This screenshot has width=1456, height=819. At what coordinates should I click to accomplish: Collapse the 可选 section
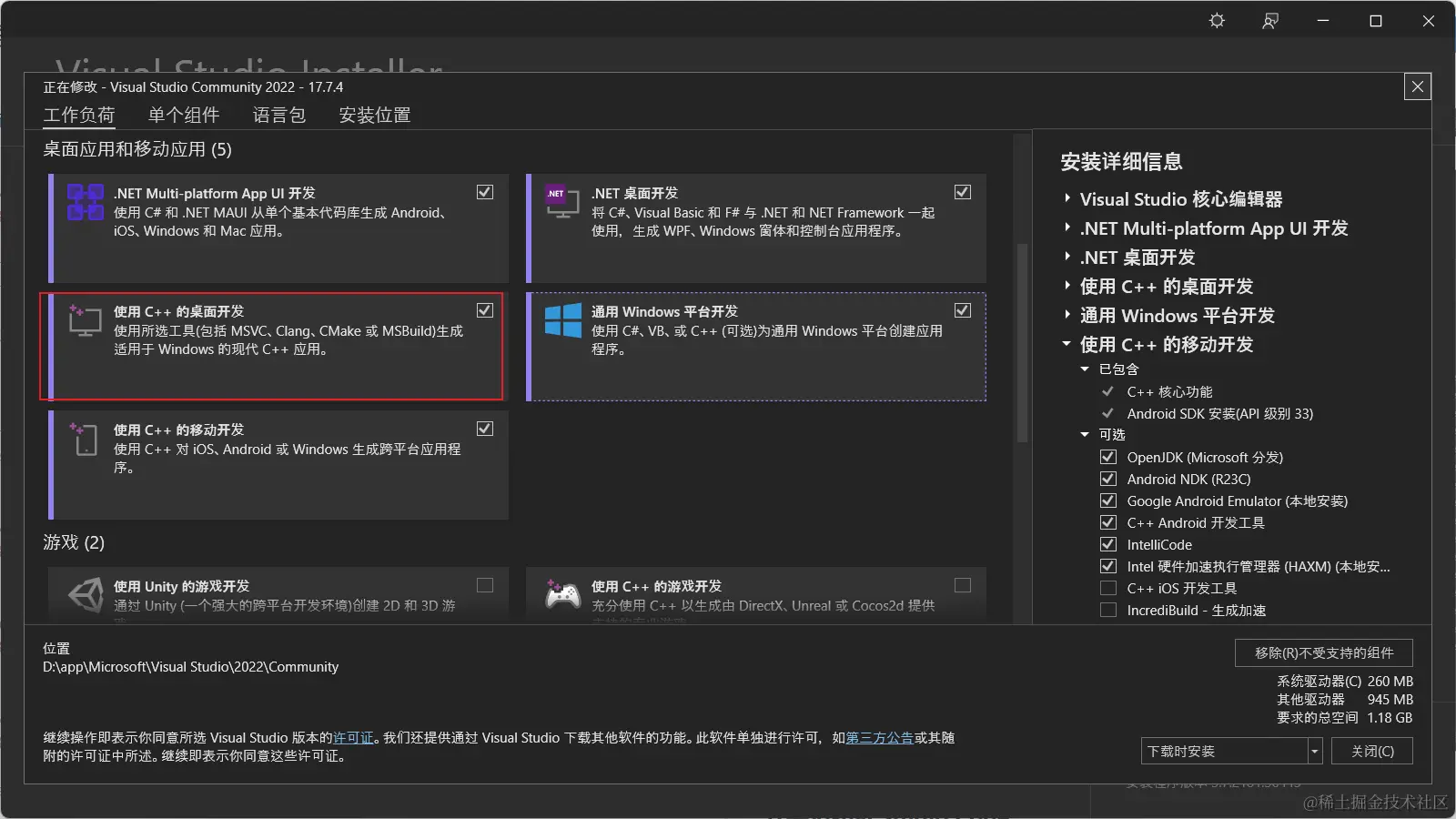point(1085,434)
